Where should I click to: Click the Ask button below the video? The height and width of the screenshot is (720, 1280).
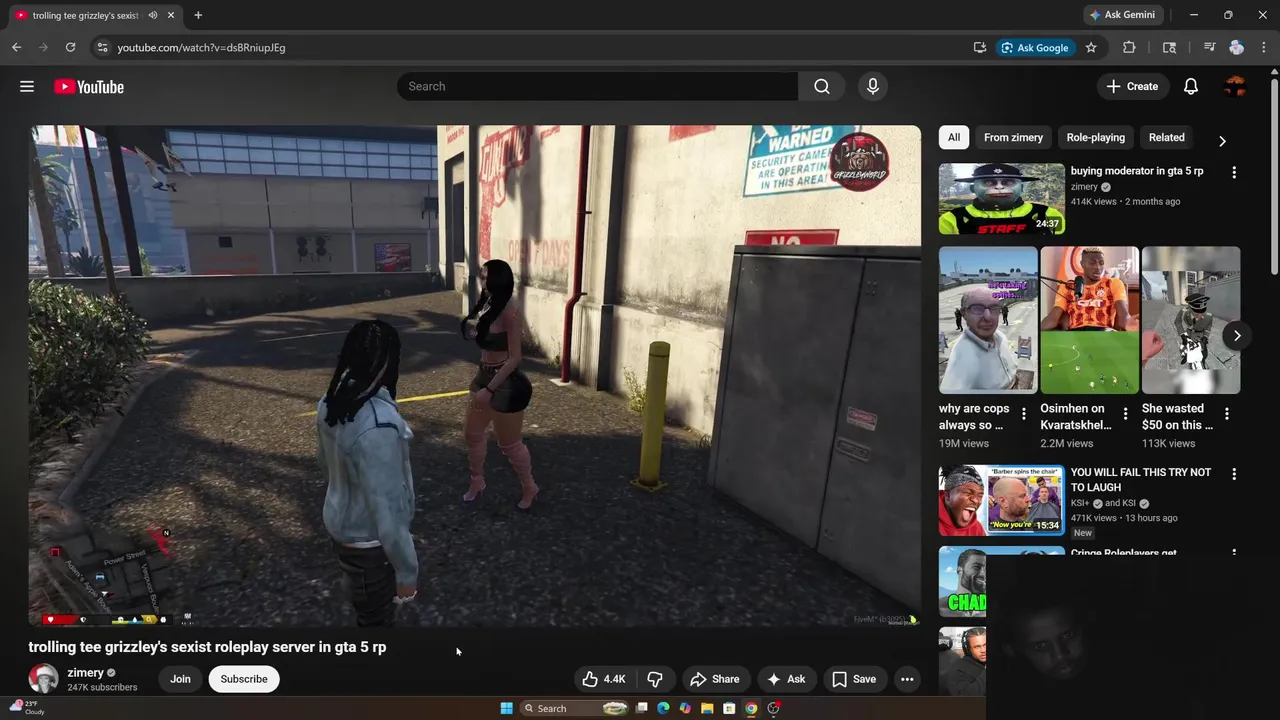click(x=786, y=679)
